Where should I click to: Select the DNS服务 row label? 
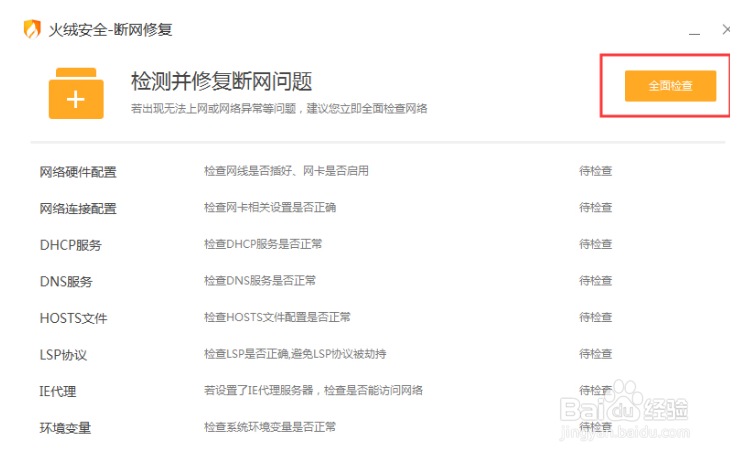66,282
